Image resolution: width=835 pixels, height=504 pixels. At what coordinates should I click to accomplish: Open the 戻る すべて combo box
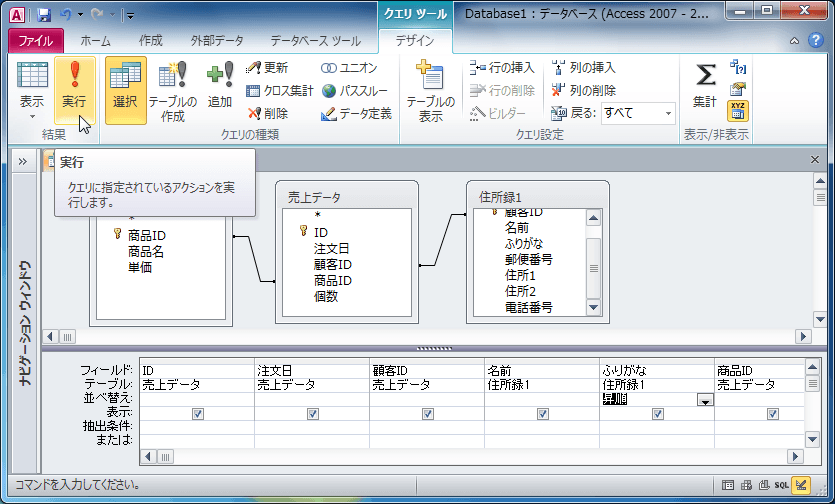click(x=638, y=113)
